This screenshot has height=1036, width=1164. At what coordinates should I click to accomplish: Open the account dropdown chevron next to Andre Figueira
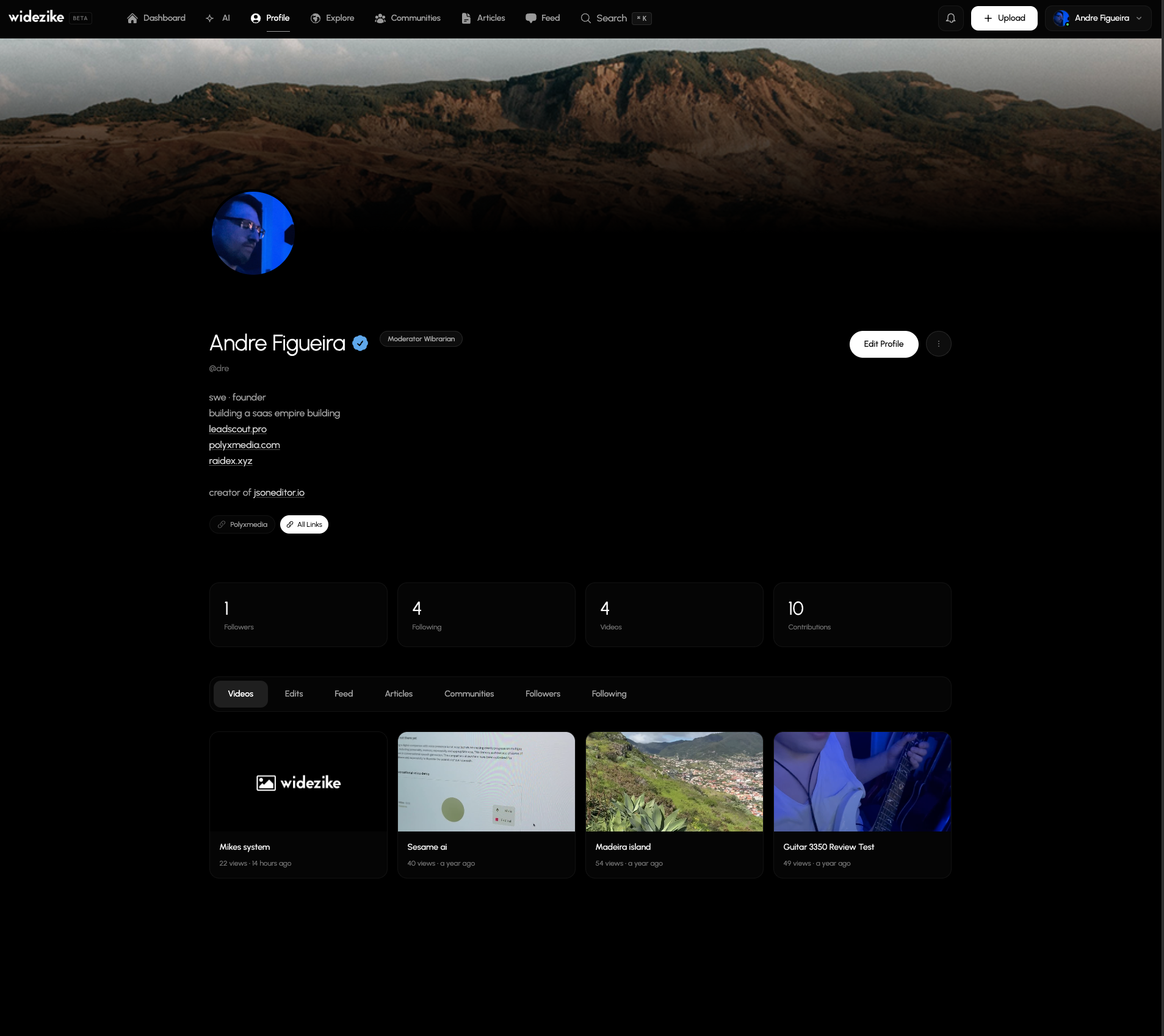(1139, 18)
